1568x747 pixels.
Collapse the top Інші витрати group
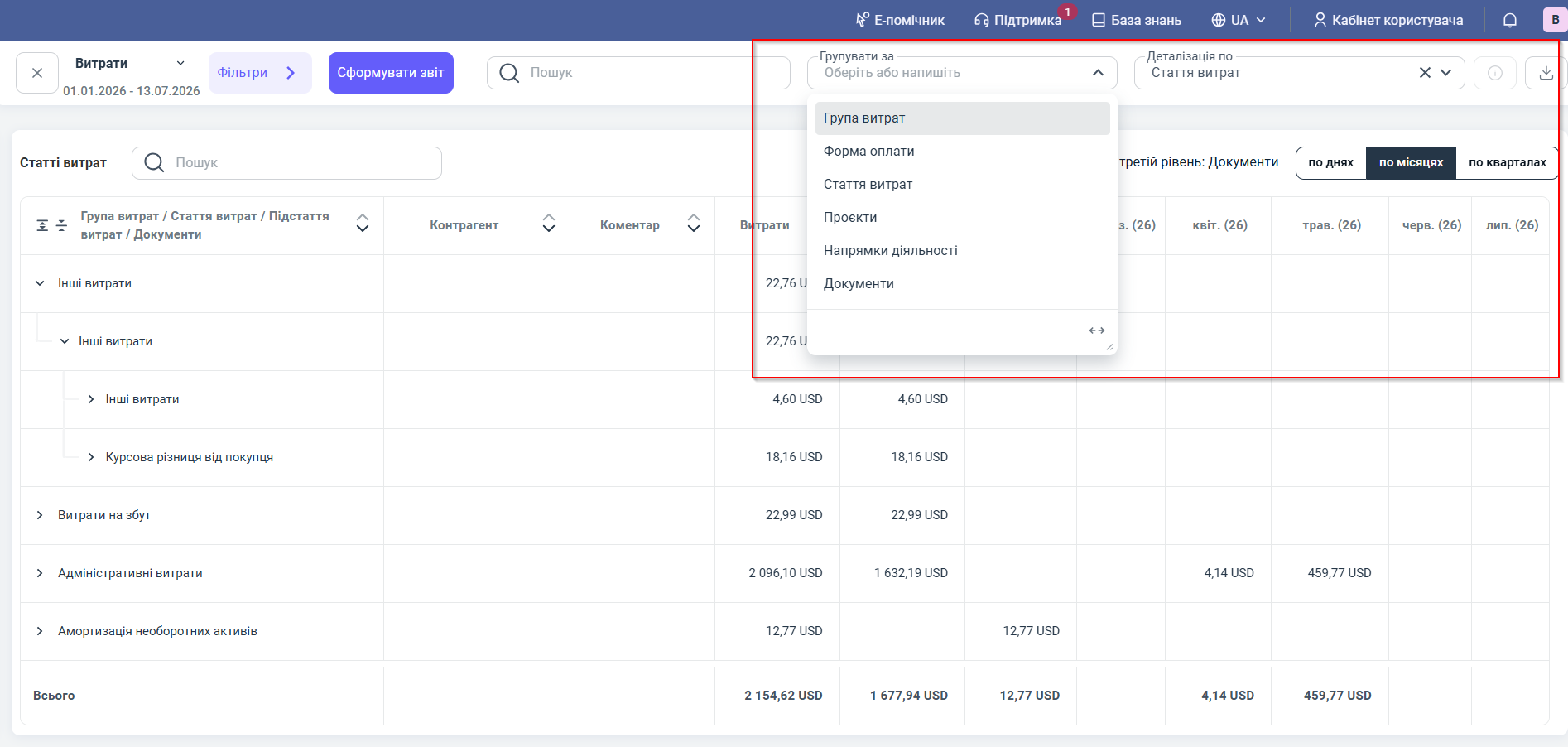(40, 283)
